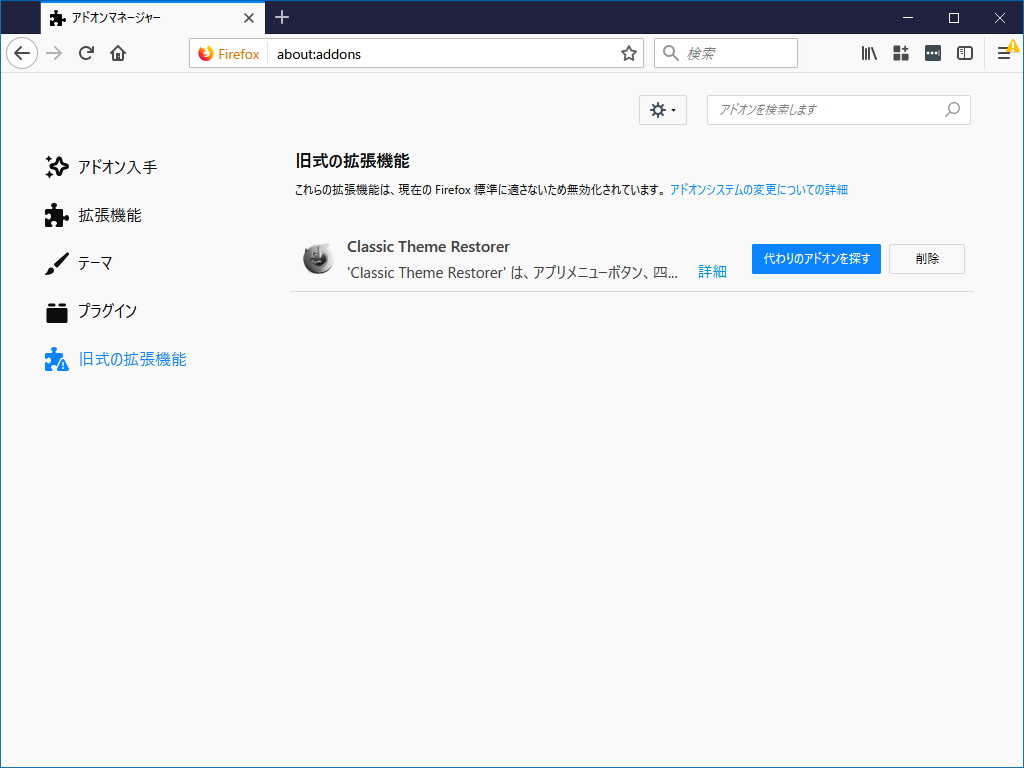This screenshot has height=768, width=1024.
Task: Toggle the sidebar panel icon
Action: coord(964,53)
